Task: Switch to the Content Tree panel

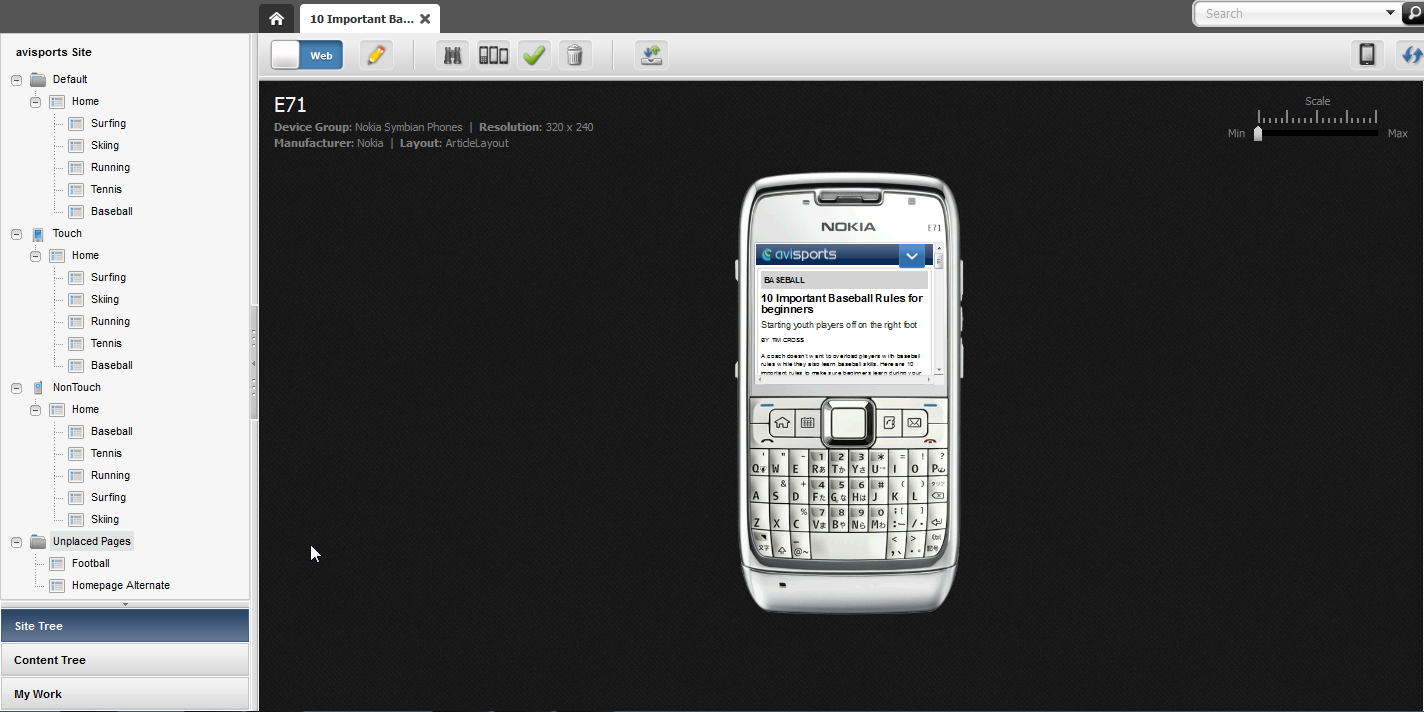Action: [125, 660]
